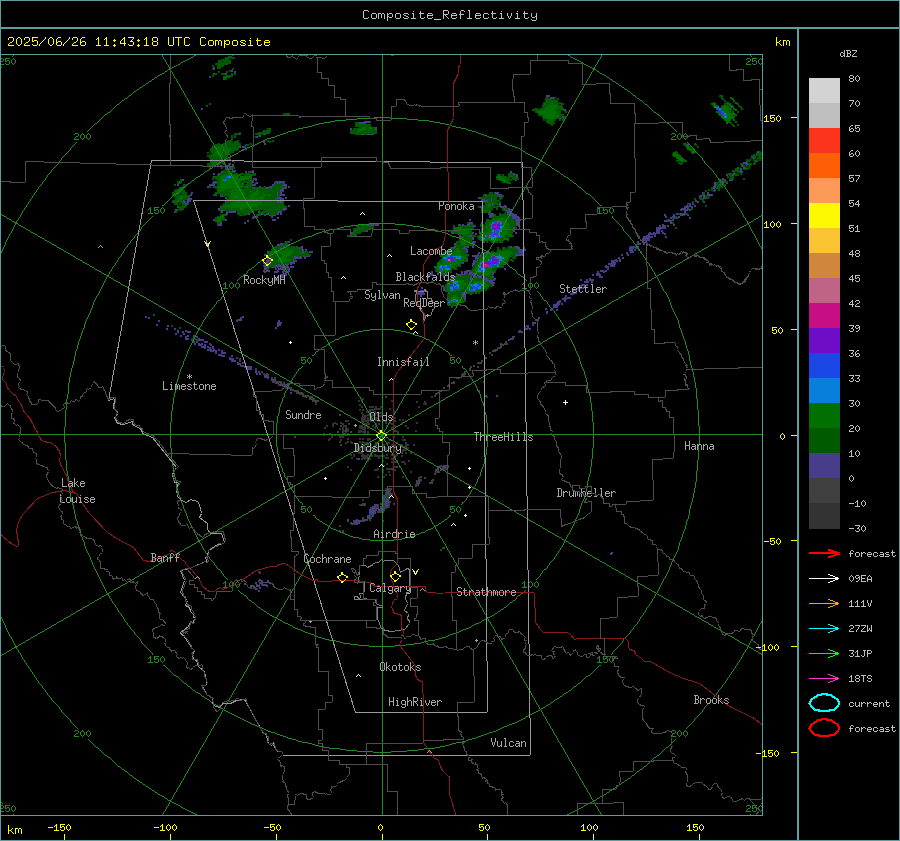Click the blue 36 dBZ legend swatch

coord(824,365)
